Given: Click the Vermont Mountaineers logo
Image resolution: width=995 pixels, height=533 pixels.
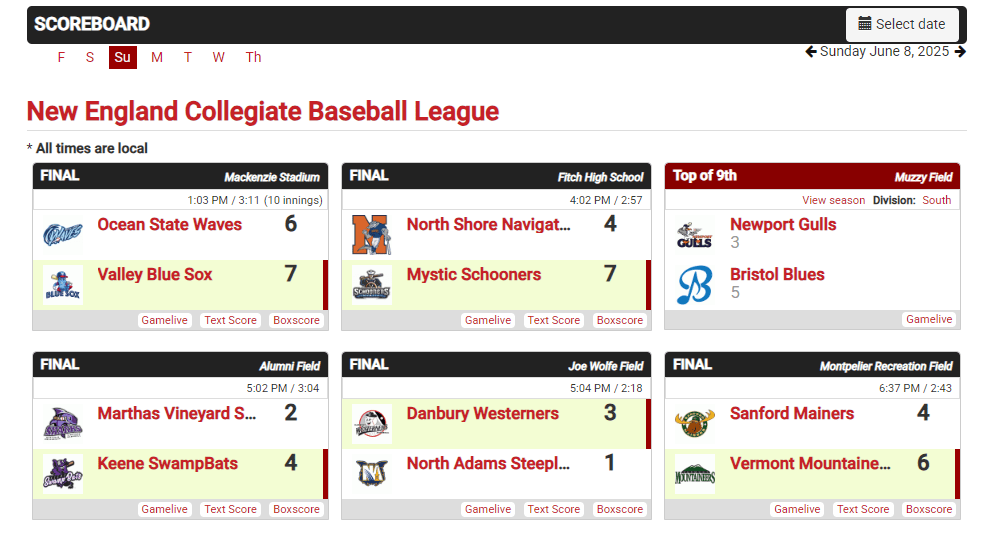Looking at the screenshot, I should (x=695, y=473).
